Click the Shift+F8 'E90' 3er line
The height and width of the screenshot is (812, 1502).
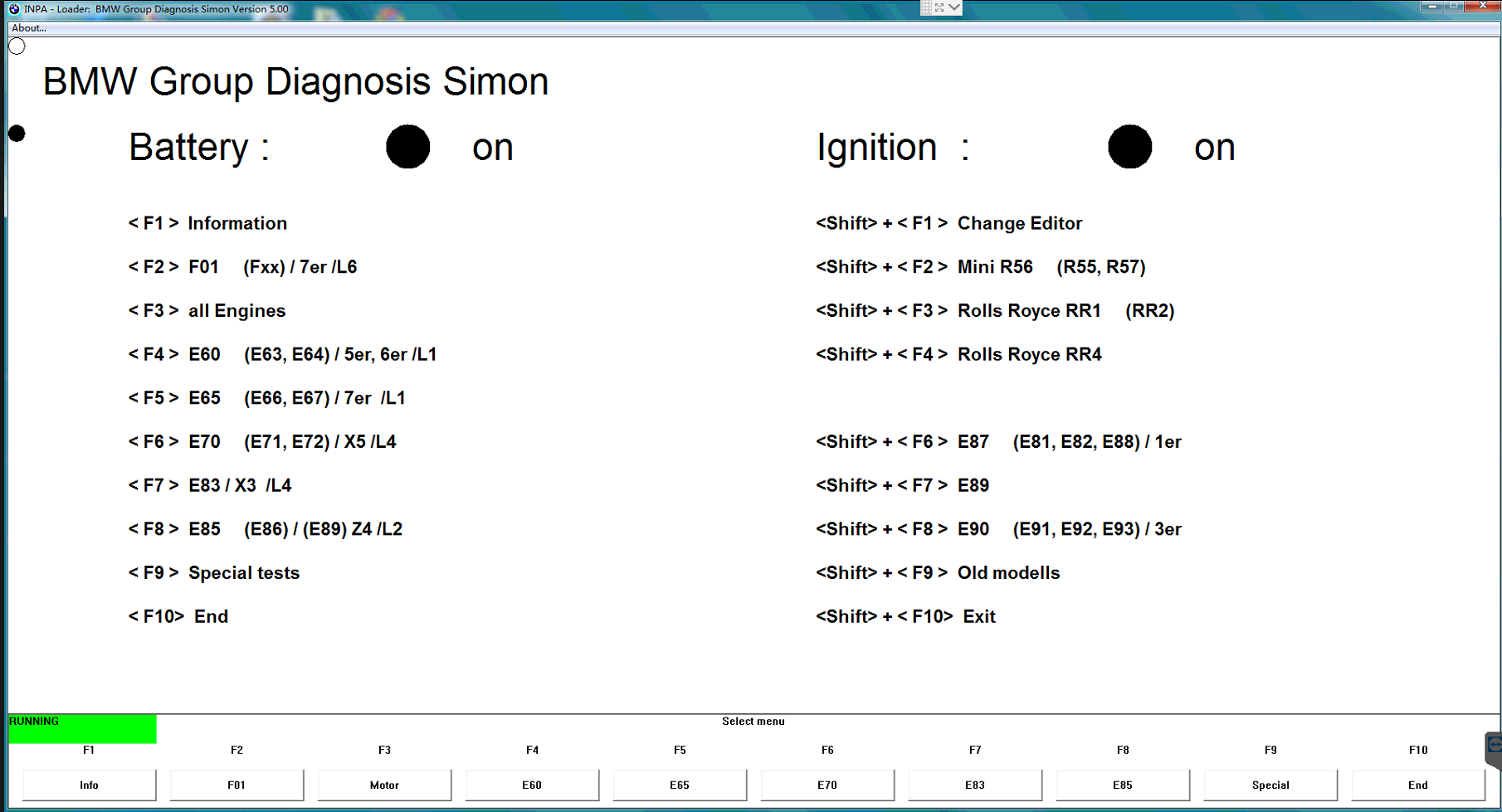pos(999,529)
